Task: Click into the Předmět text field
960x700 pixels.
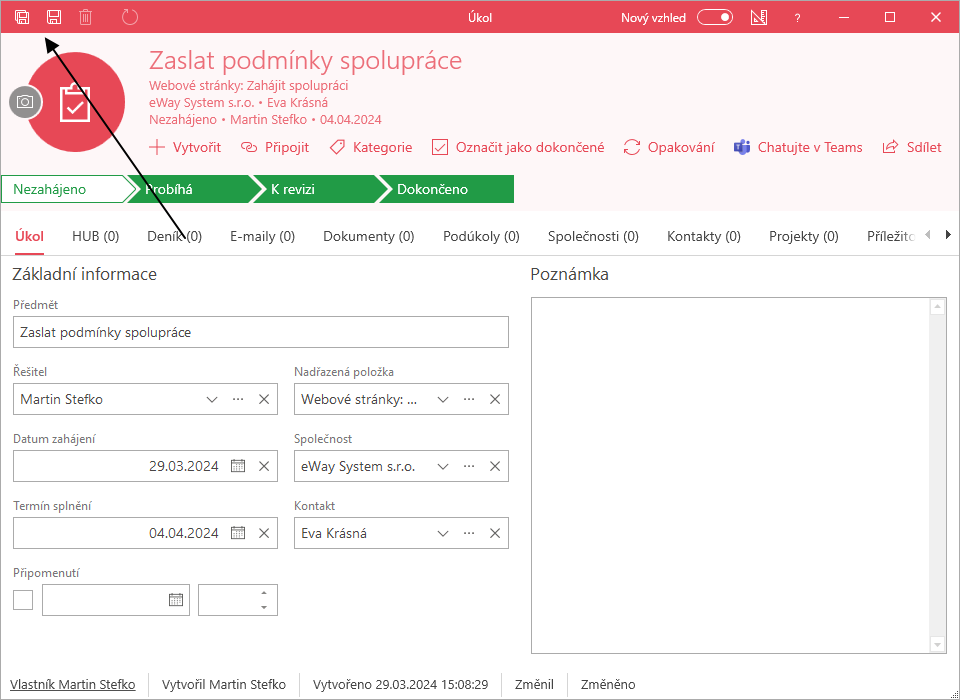Action: (261, 332)
